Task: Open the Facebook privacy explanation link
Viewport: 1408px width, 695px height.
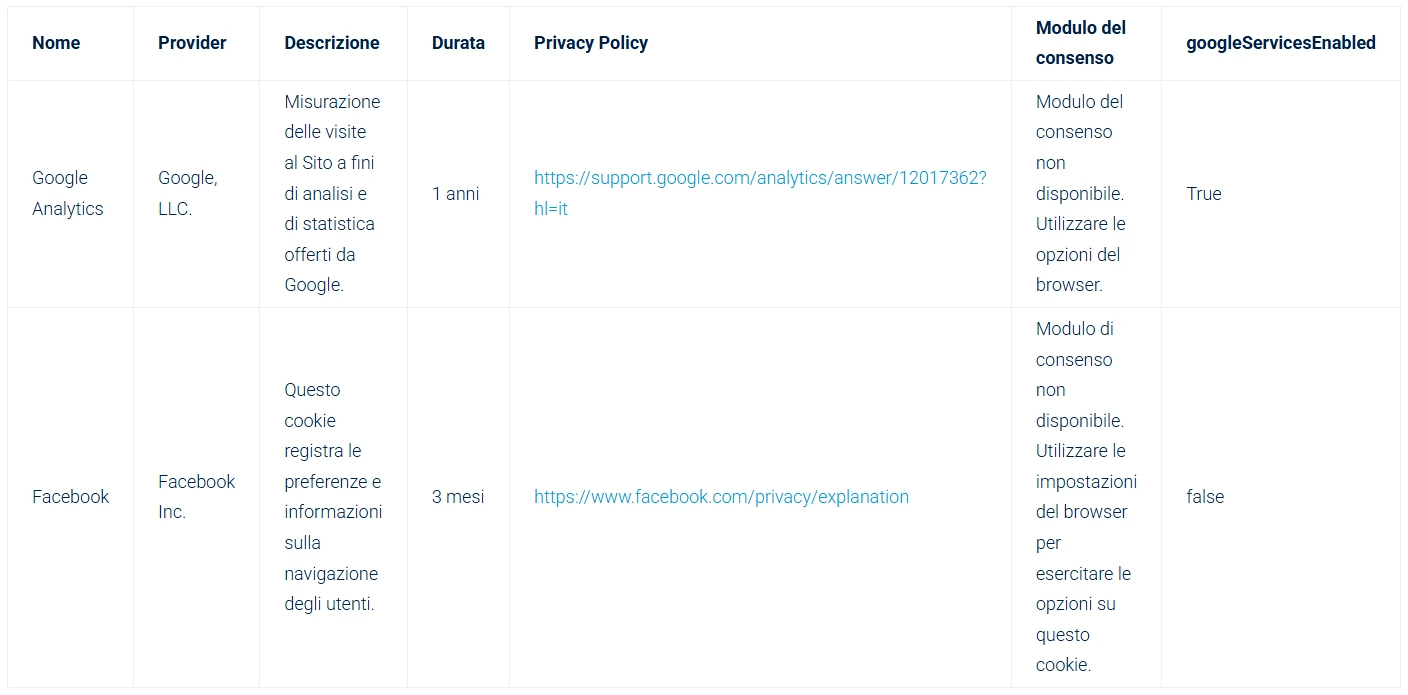Action: (721, 497)
